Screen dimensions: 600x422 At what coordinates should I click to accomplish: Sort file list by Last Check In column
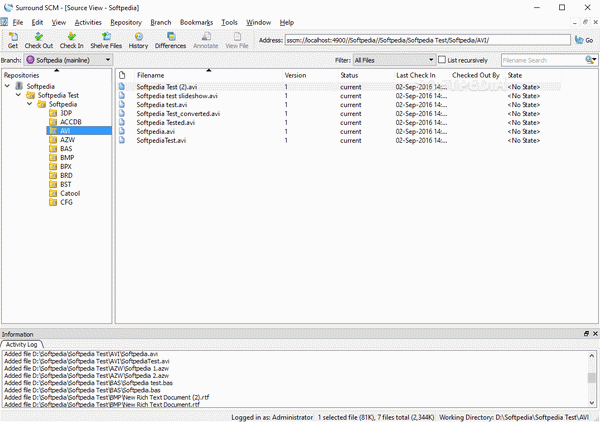pos(415,75)
